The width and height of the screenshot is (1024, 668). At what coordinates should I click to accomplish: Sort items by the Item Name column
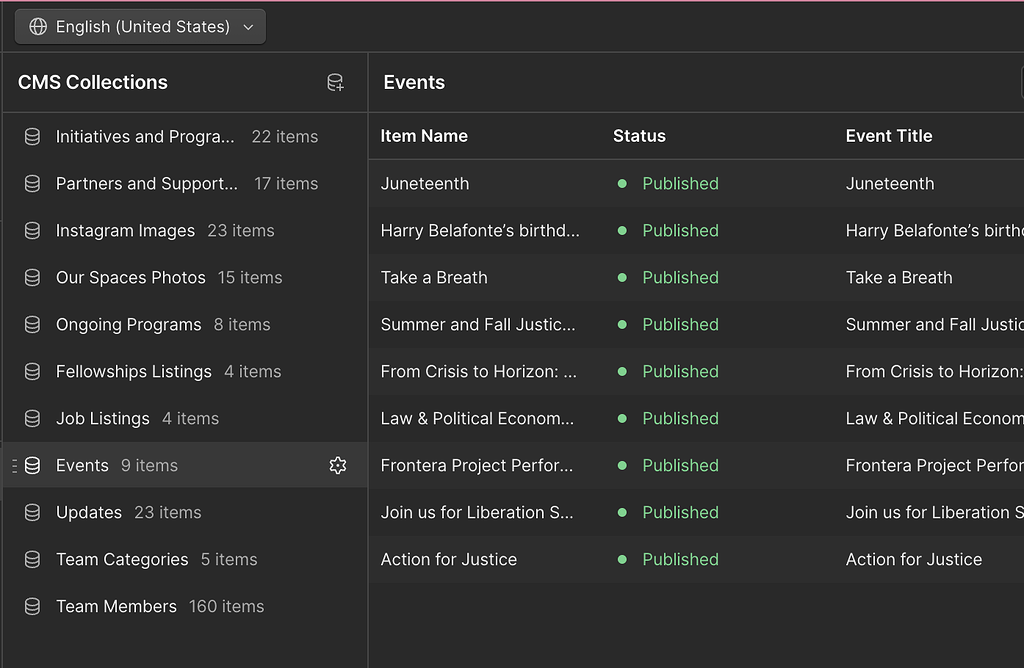[x=423, y=136]
